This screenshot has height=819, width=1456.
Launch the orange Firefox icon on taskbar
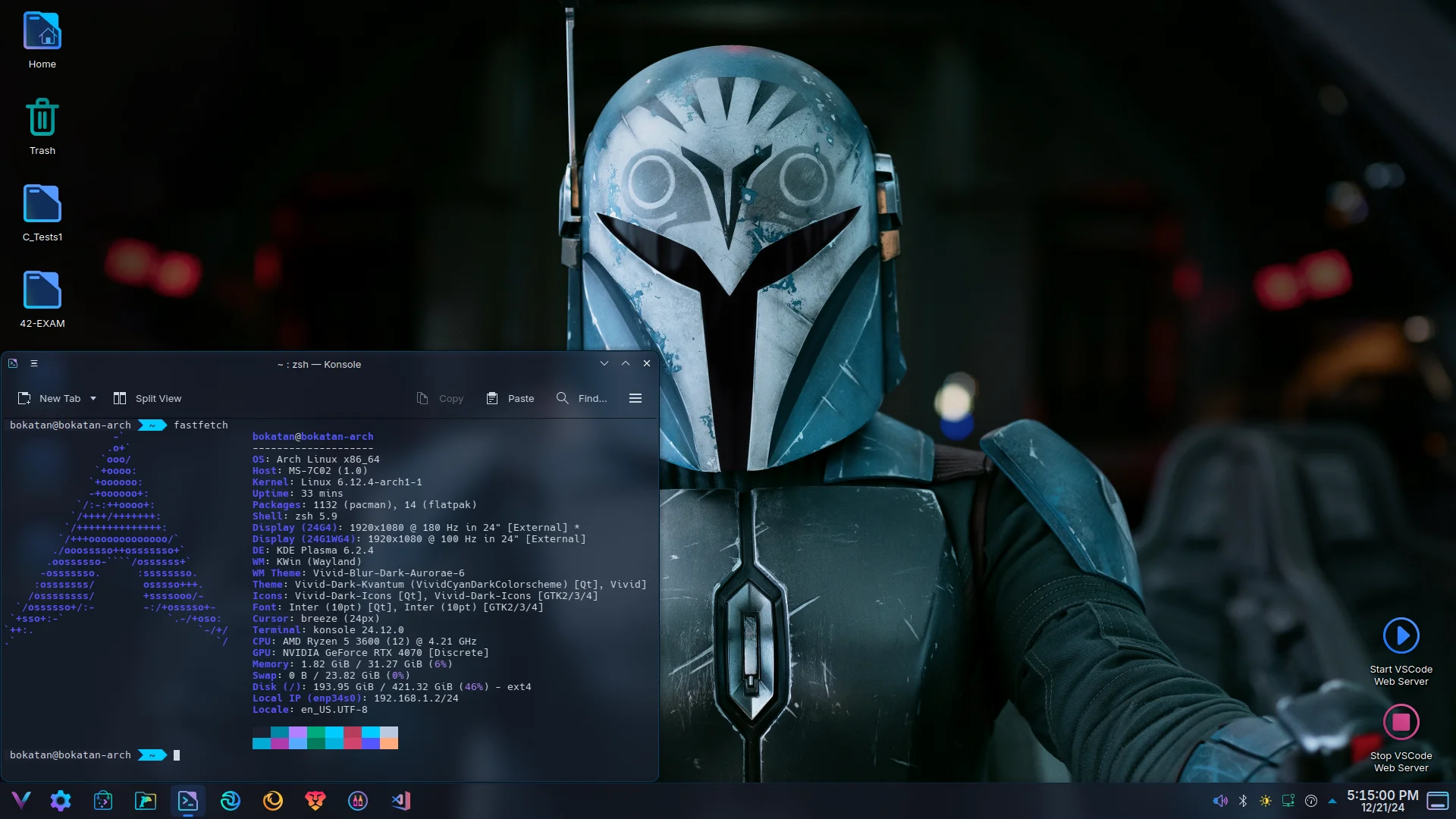[273, 800]
